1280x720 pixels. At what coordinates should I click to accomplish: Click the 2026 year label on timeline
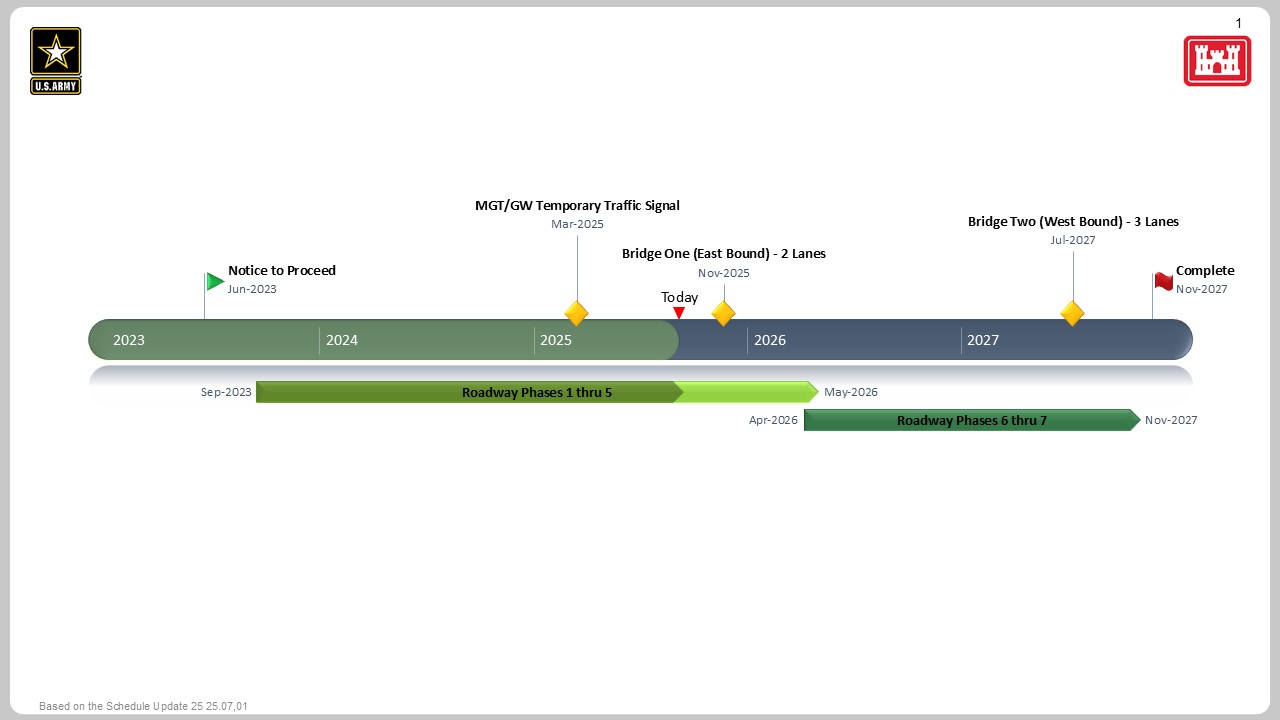[770, 340]
